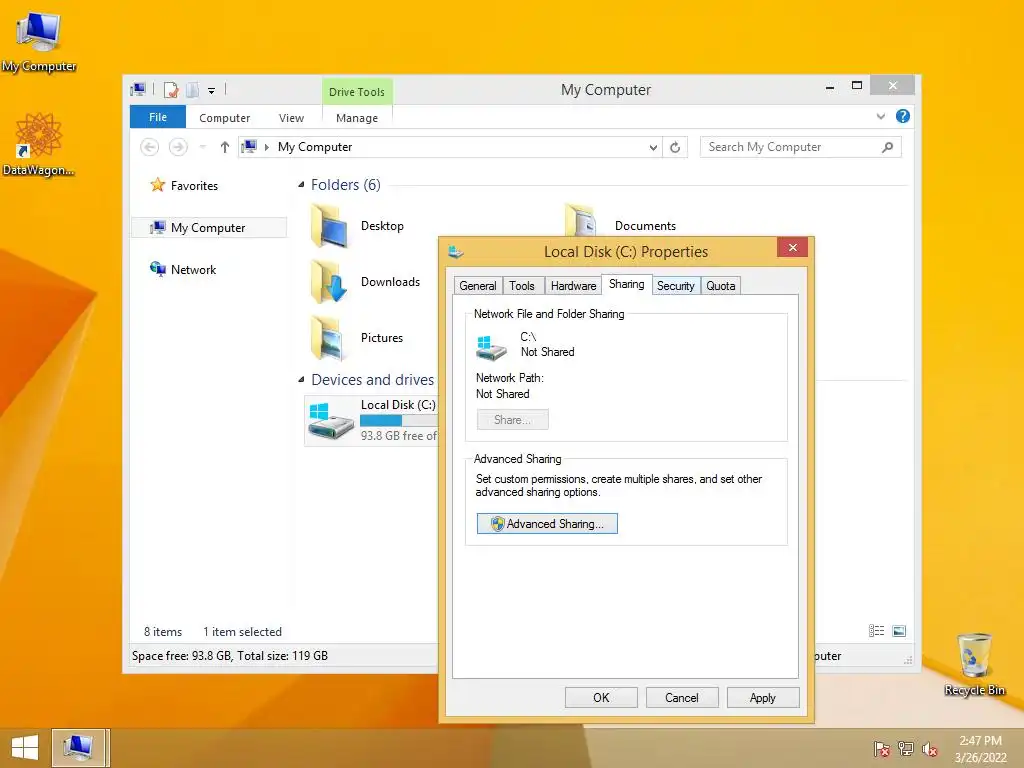Click the Apply button
1024x768 pixels.
tap(763, 697)
